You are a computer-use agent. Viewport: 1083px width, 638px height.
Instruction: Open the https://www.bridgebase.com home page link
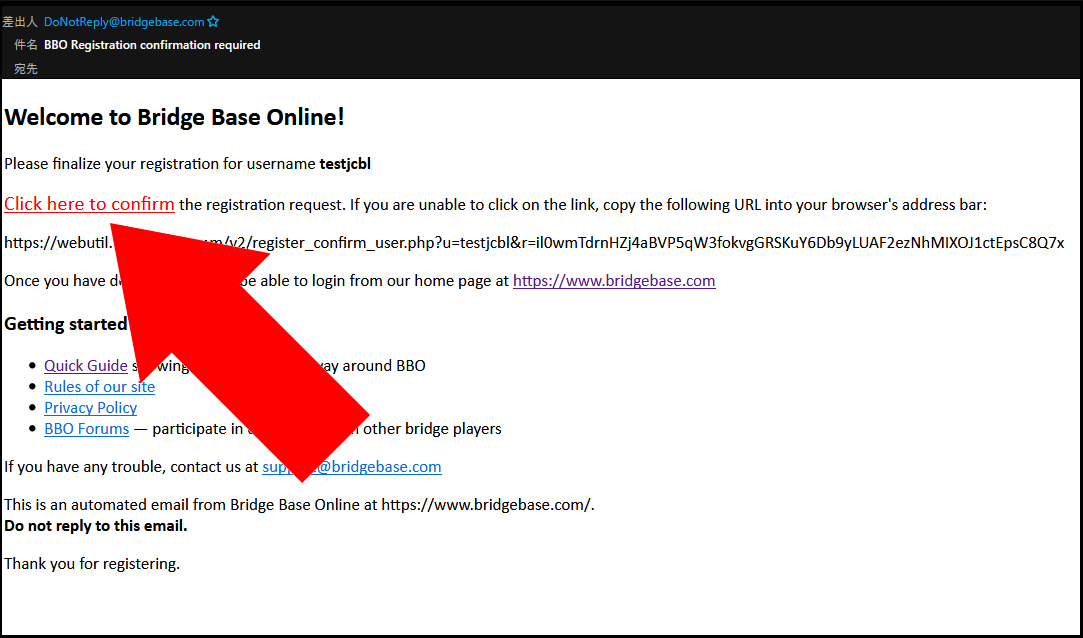coord(614,280)
